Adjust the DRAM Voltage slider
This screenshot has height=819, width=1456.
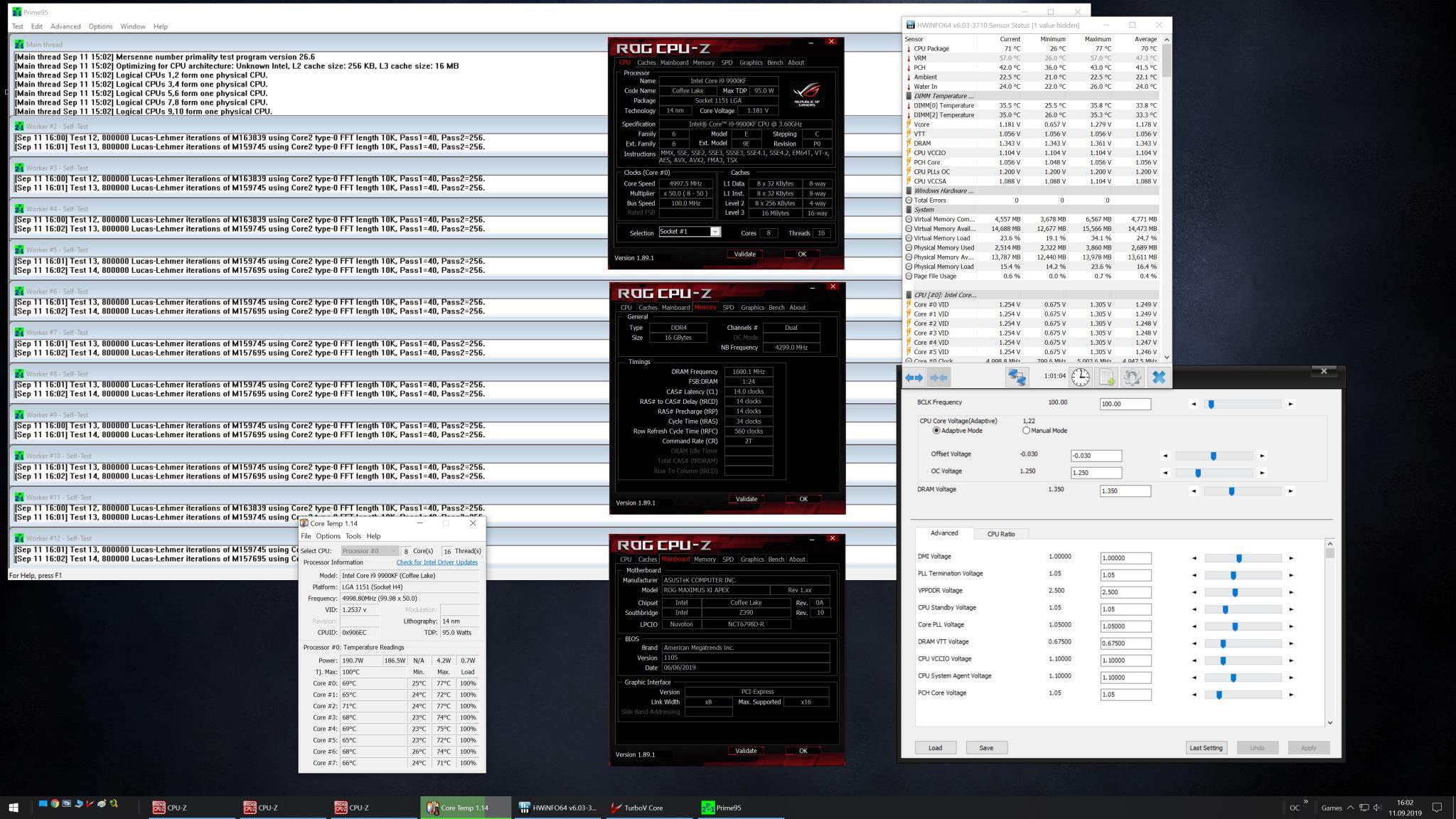pos(1231,491)
